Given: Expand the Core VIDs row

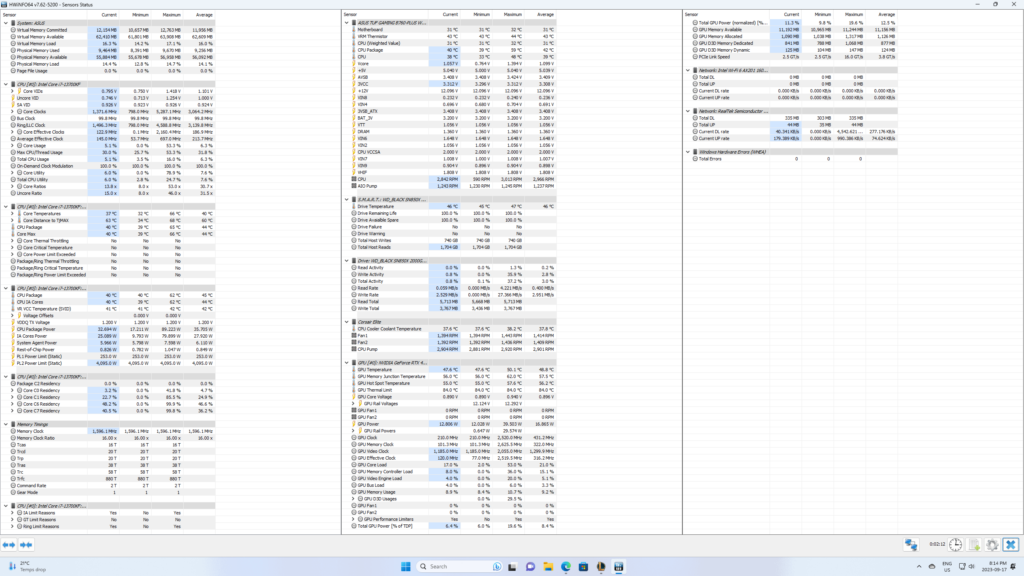Looking at the screenshot, I should [x=12, y=91].
